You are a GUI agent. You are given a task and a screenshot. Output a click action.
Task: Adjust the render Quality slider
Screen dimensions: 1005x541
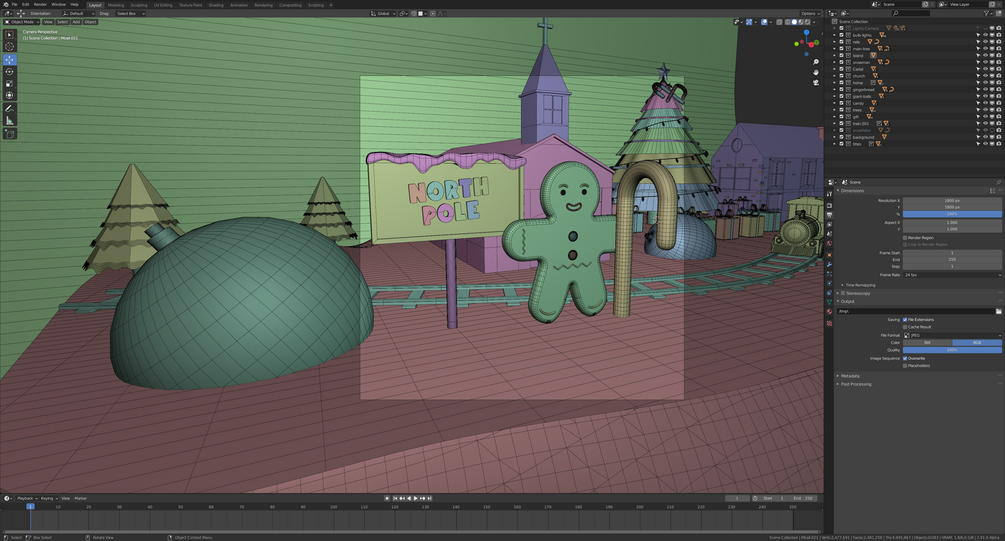(952, 350)
